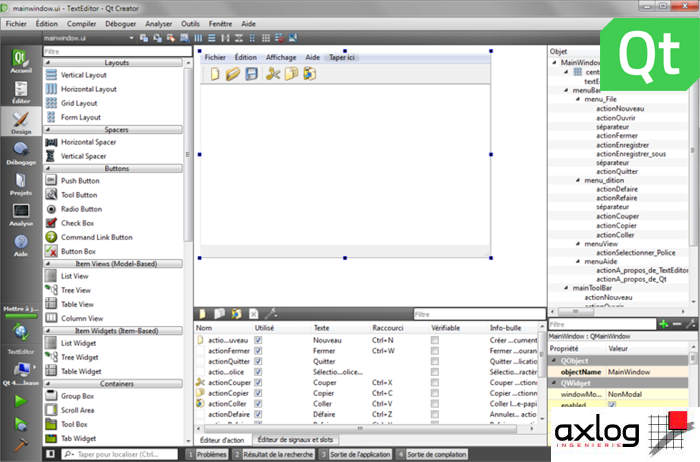Image resolution: width=700 pixels, height=462 pixels.
Task: Toggle Utilisé checkbox for actionCouper
Action: click(258, 383)
